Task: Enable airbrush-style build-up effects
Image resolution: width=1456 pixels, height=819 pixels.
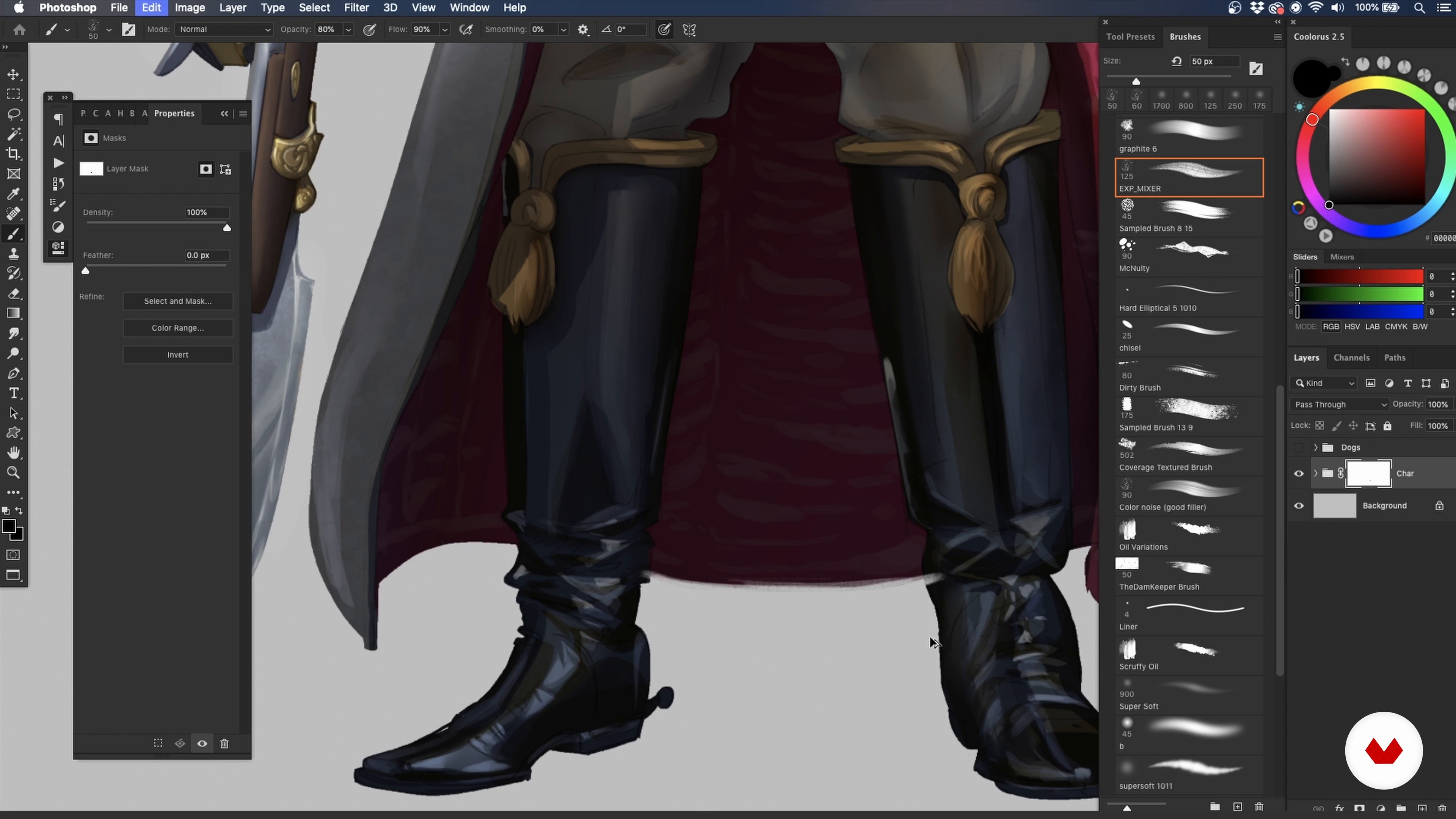Action: click(x=466, y=30)
